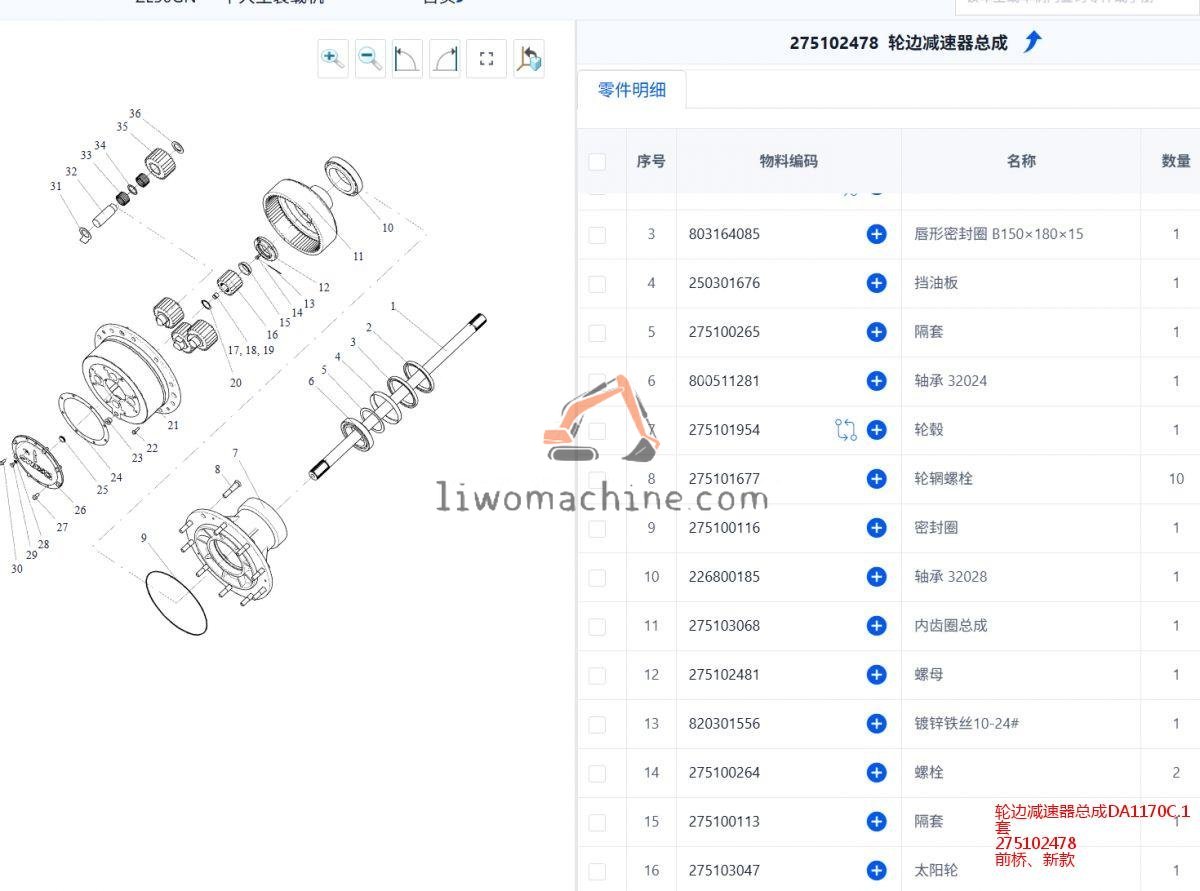The height and width of the screenshot is (891, 1200).
Task: Check the row 14 checkbox for 275100264
Action: coord(597,773)
